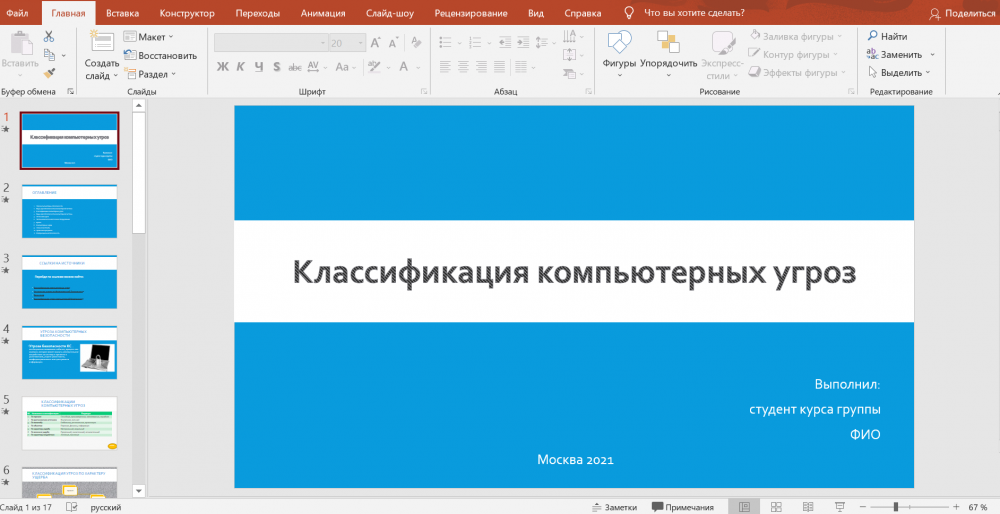Click the Поделиться share button

[x=962, y=13]
